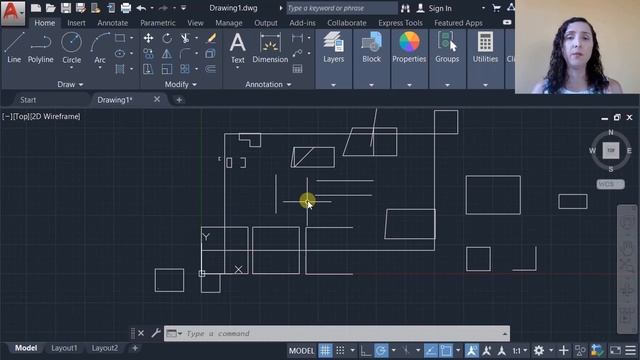Toggle Ortho mode in status bar
Image resolution: width=640 pixels, height=360 pixels.
click(x=366, y=351)
